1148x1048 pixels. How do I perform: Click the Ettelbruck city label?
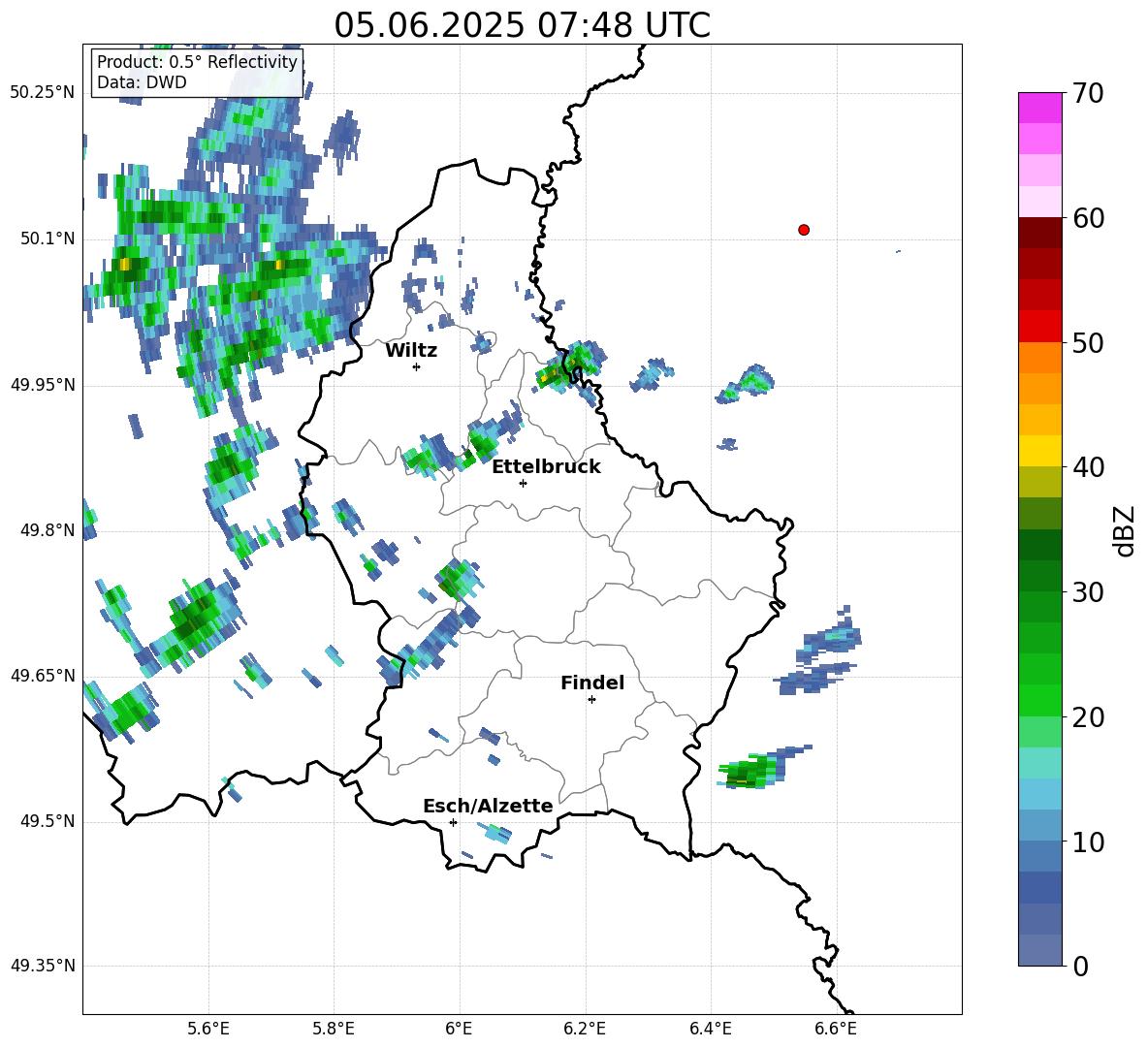pyautogui.click(x=546, y=466)
